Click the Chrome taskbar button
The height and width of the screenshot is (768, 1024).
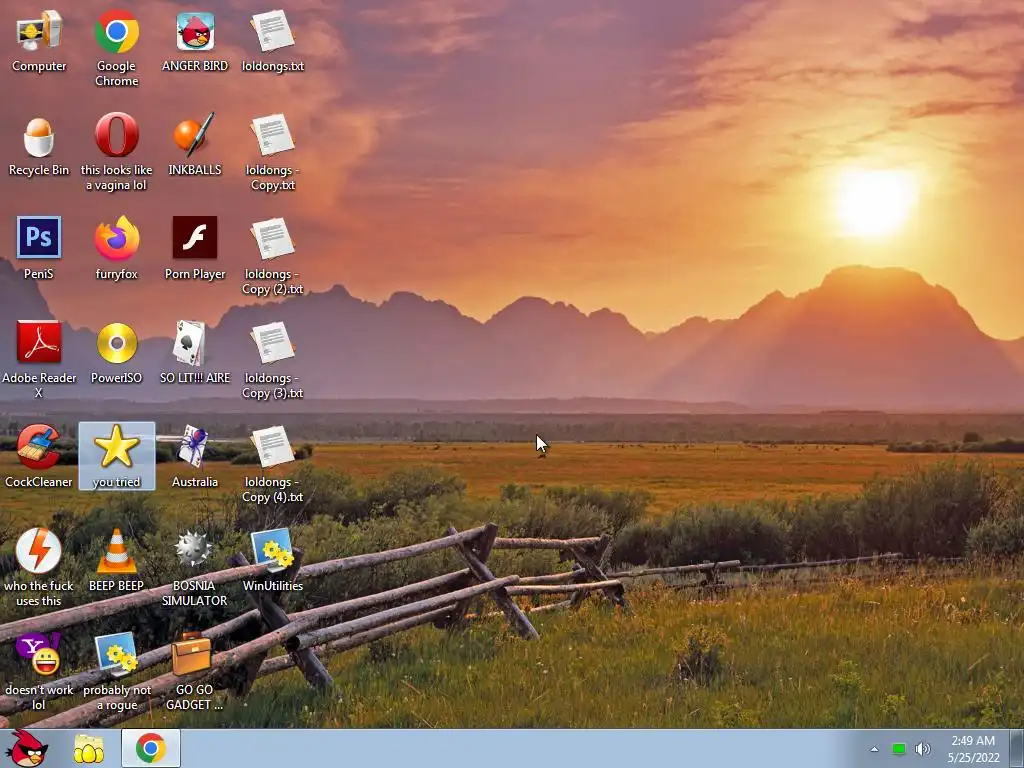pyautogui.click(x=151, y=748)
